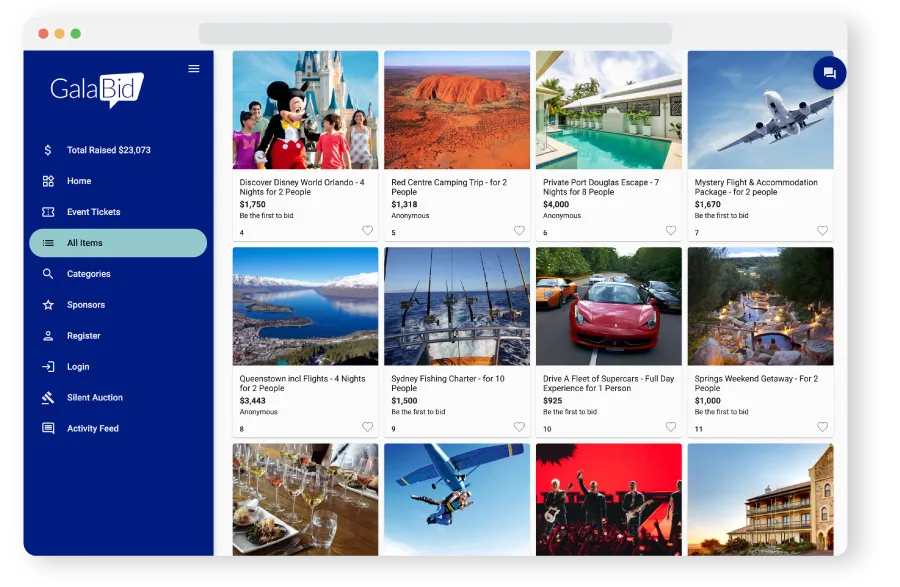The height and width of the screenshot is (587, 900).
Task: Collapse sidebar with hamburger menu icon
Action: tap(194, 69)
